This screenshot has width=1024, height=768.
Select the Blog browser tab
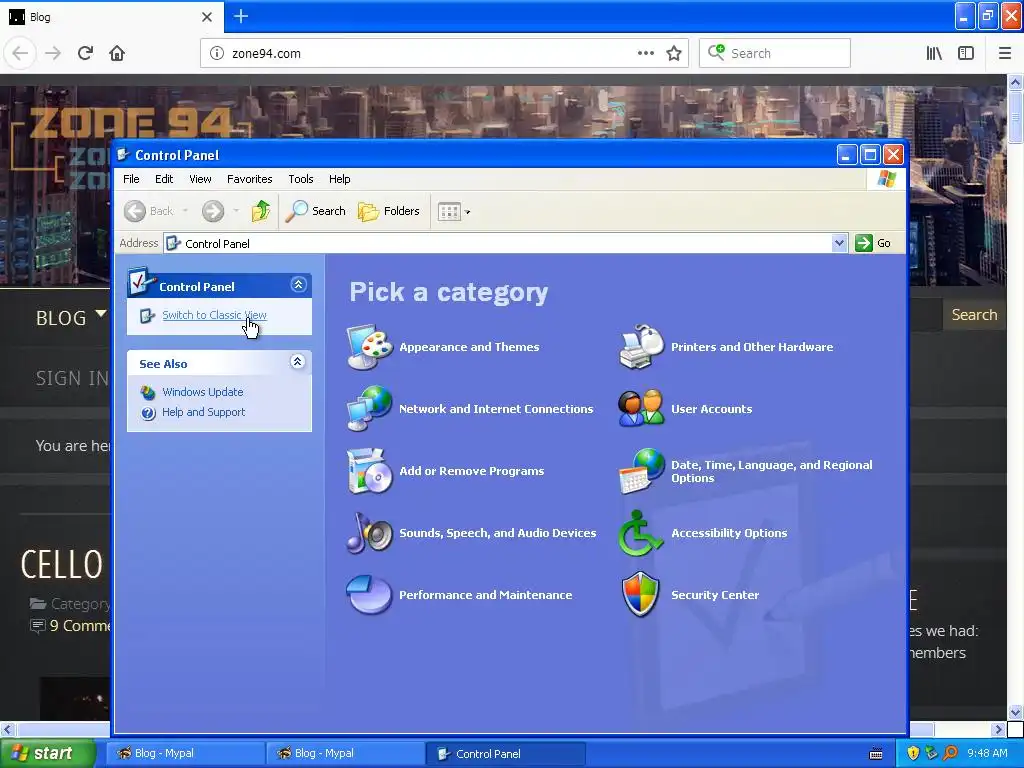coord(111,17)
